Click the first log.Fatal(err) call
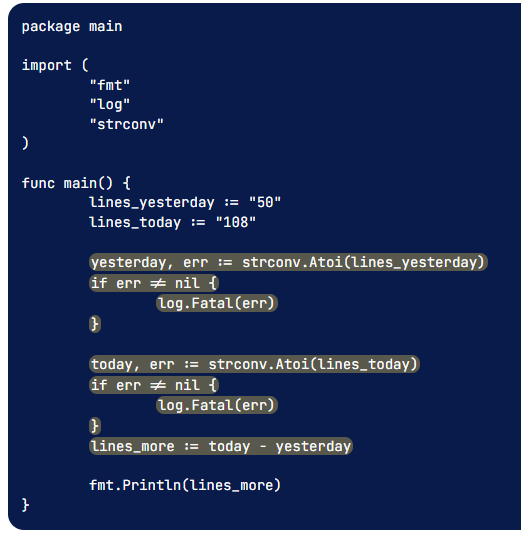Image resolution: width=521 pixels, height=535 pixels. click(x=217, y=303)
